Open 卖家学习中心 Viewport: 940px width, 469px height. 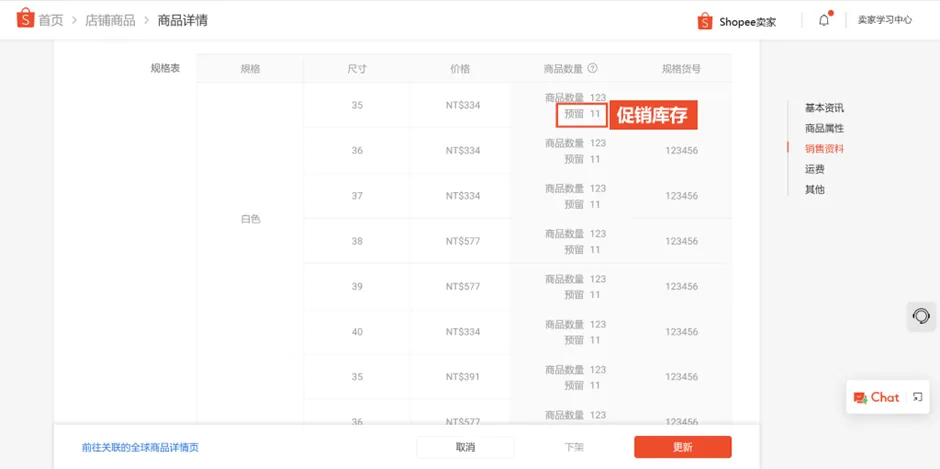point(885,20)
